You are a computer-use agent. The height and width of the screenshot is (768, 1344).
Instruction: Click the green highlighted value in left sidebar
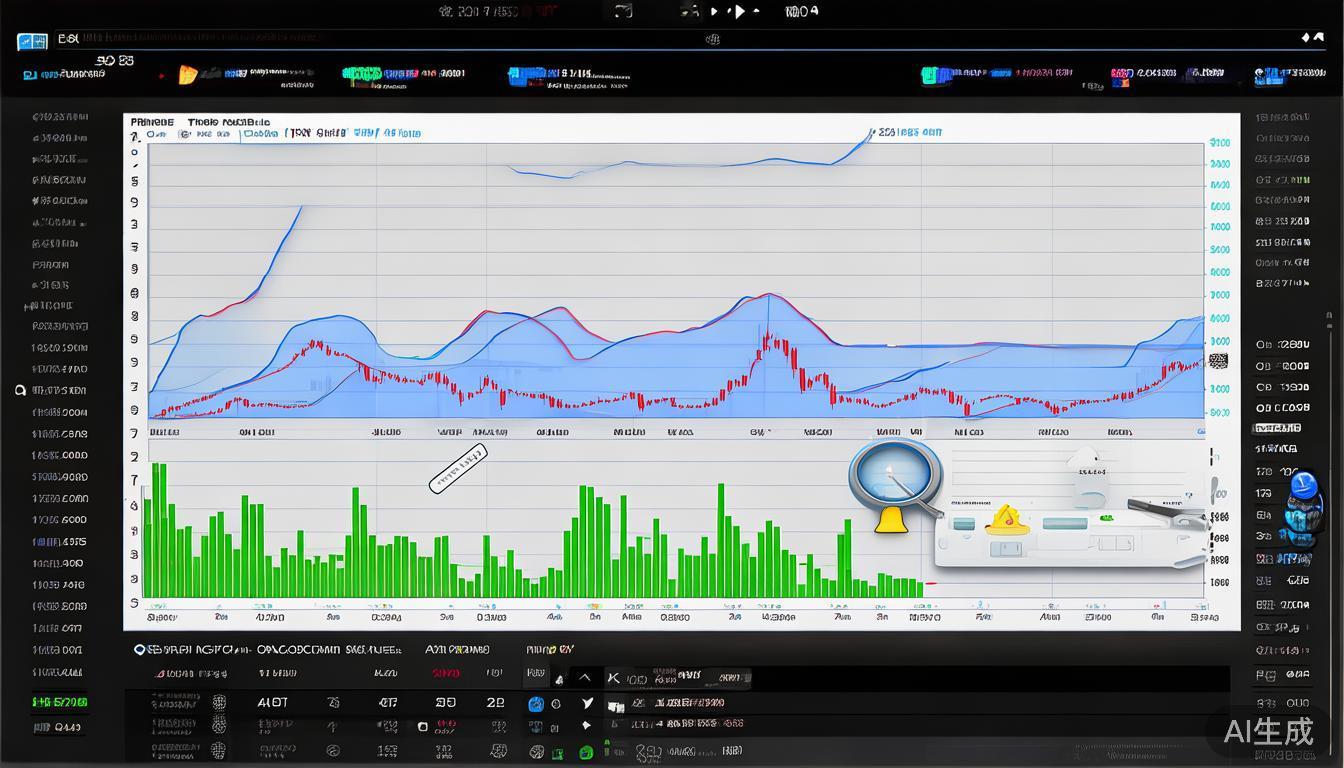[x=59, y=702]
